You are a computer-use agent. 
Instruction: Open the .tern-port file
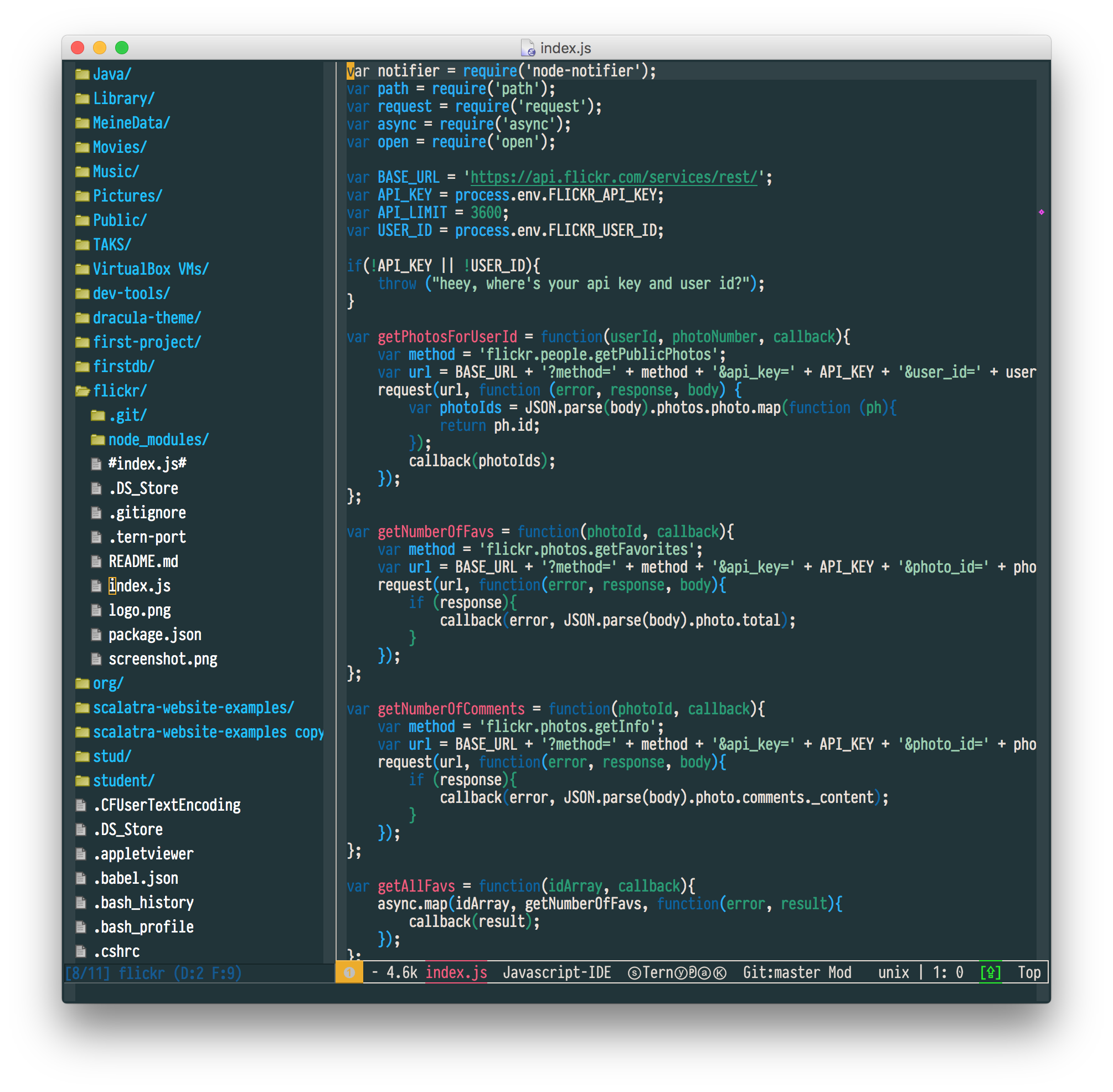pos(147,537)
